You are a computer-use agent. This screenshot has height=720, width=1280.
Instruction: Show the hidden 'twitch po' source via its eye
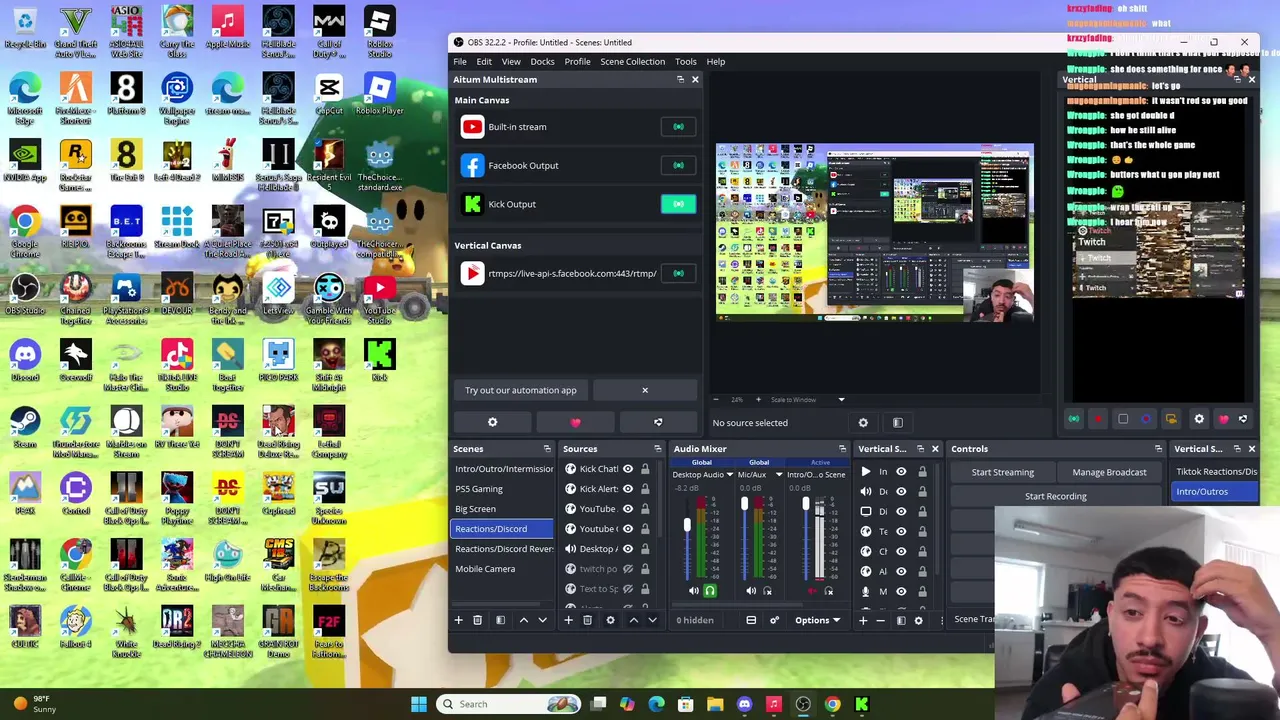pyautogui.click(x=628, y=569)
